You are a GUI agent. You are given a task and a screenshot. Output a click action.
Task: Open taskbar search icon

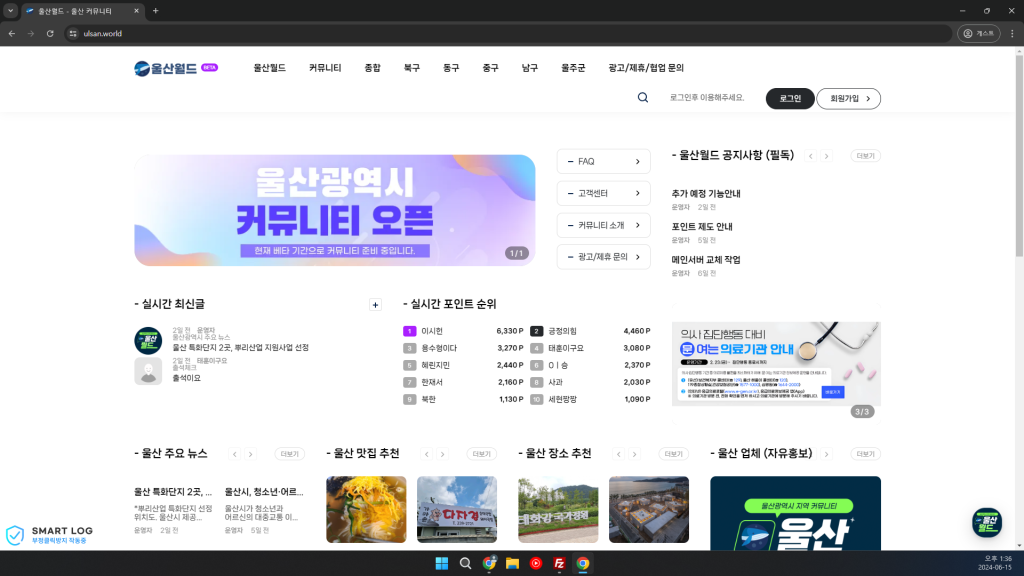point(465,564)
